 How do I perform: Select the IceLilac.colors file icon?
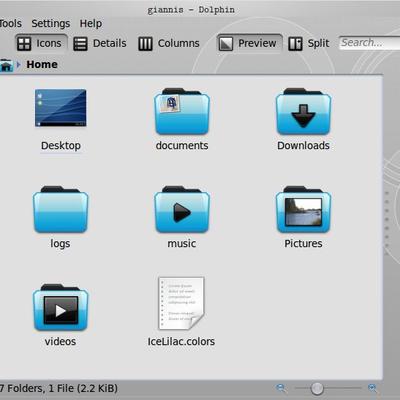click(x=181, y=304)
